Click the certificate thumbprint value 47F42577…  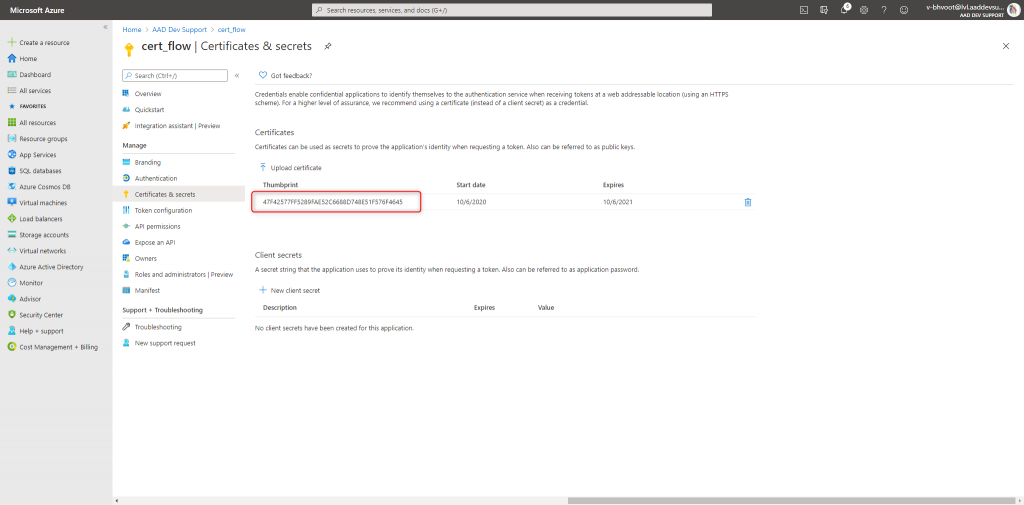332,203
